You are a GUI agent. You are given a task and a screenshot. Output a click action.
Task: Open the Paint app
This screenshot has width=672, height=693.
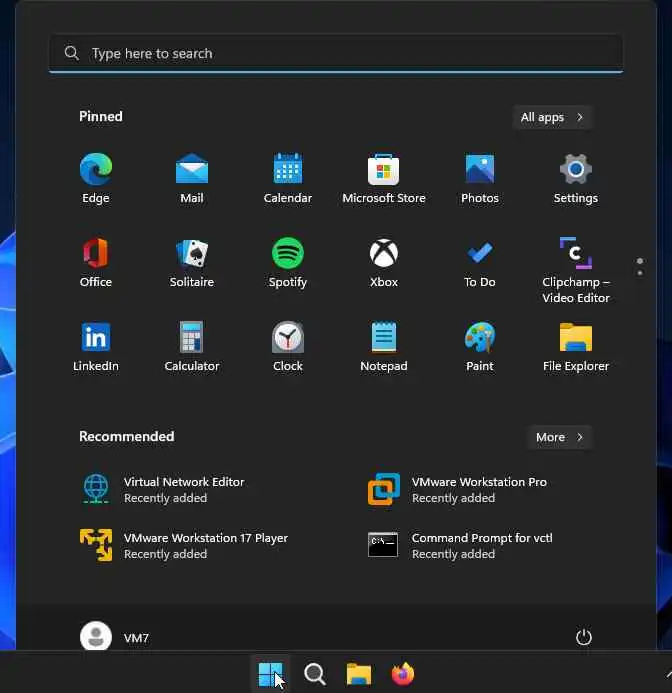480,346
